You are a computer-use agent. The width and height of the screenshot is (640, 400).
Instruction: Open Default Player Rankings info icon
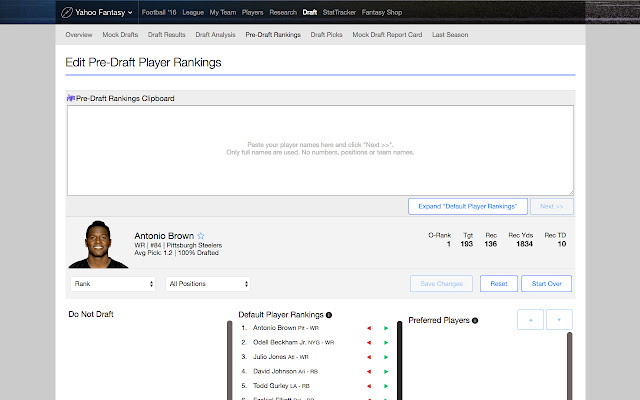(329, 315)
